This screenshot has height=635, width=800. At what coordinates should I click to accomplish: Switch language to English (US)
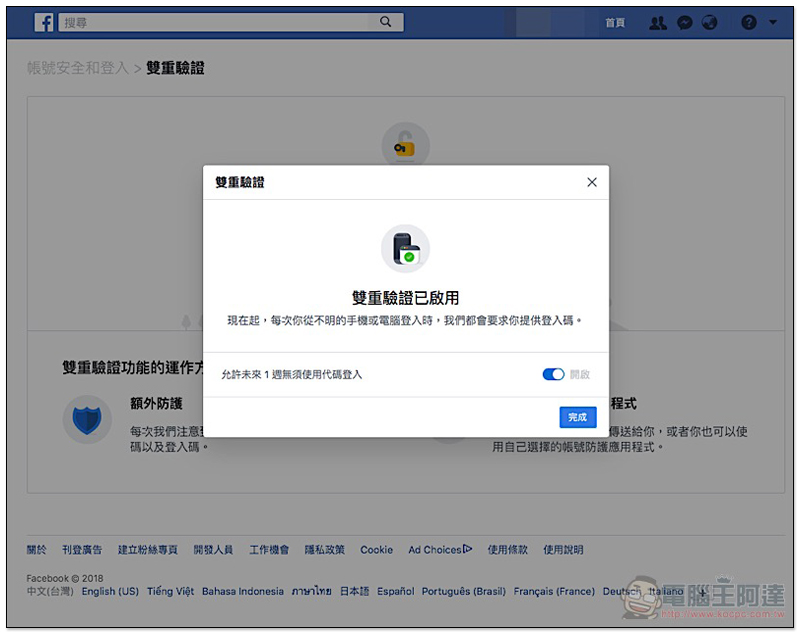click(110, 592)
